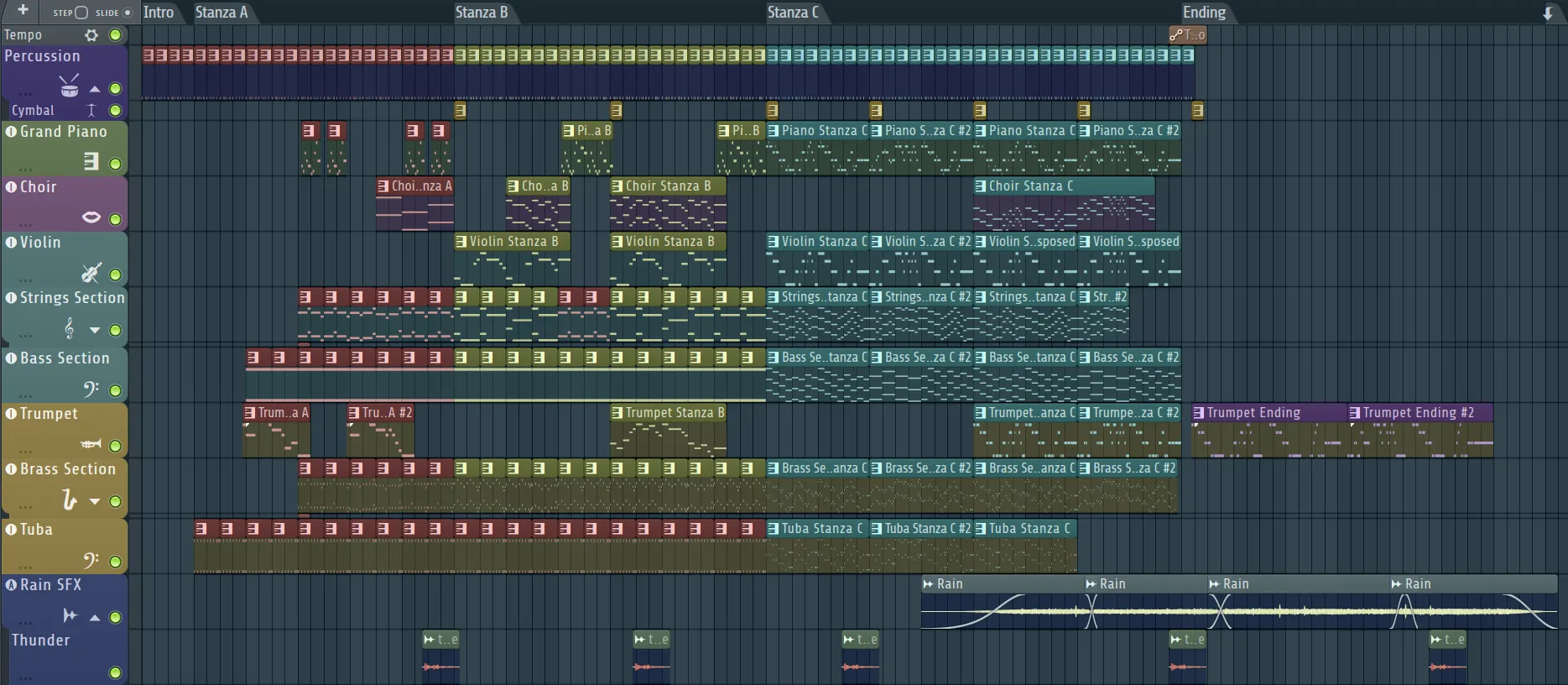Click the Percussion track drum icon
Image resolution: width=1568 pixels, height=685 pixels.
(69, 86)
